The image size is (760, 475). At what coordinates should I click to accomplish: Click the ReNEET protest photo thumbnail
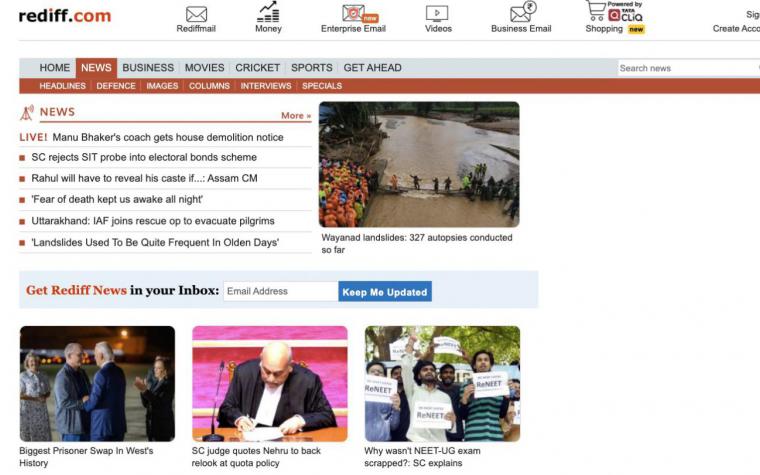[x=442, y=383]
